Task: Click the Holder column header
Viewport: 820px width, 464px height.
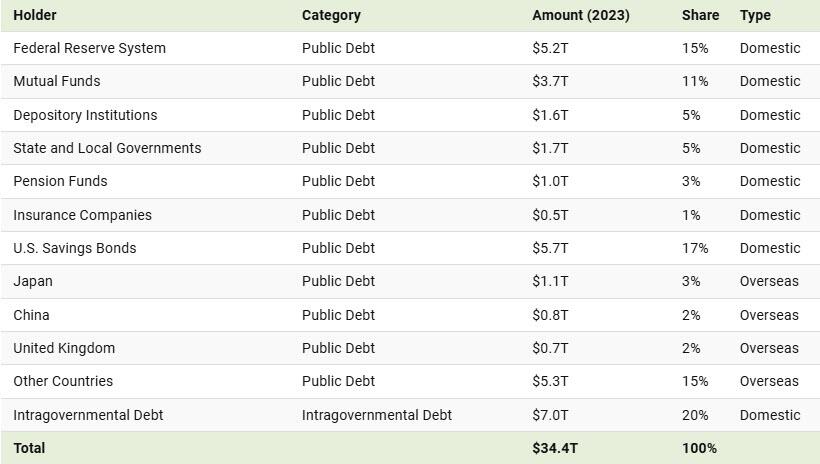Action: (x=35, y=15)
